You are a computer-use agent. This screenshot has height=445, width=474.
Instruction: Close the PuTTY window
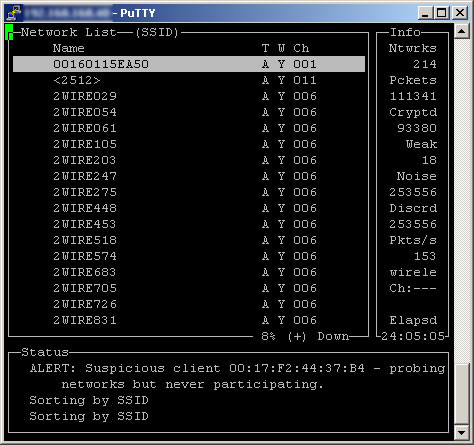click(460, 13)
